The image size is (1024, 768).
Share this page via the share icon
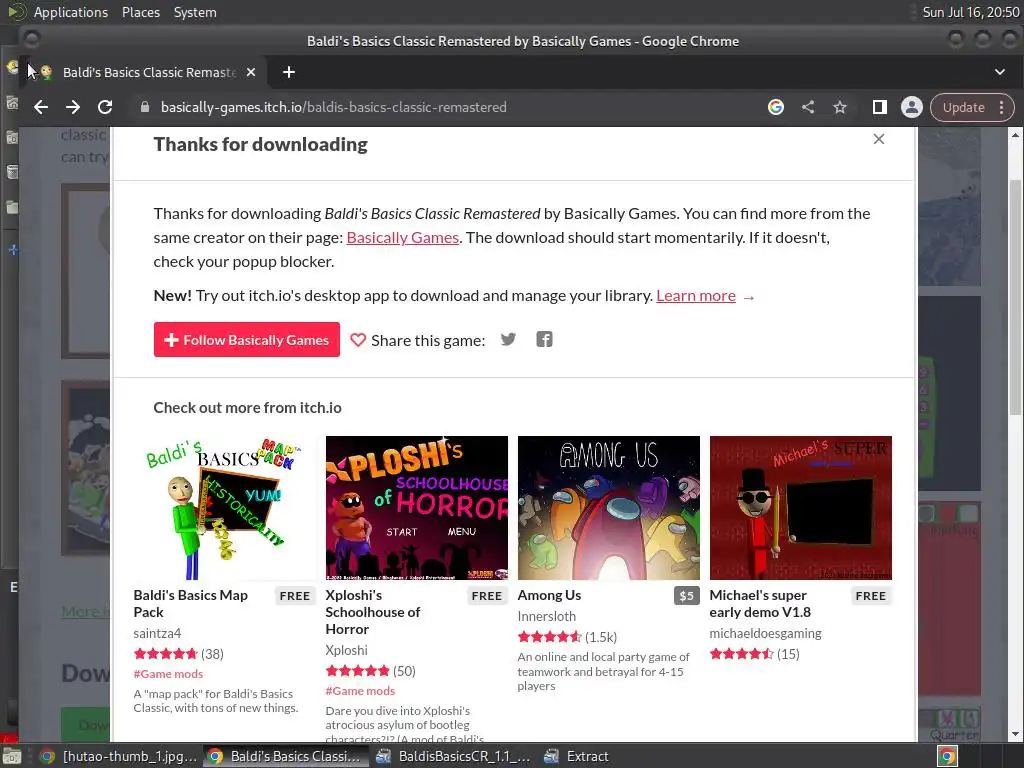[x=808, y=107]
